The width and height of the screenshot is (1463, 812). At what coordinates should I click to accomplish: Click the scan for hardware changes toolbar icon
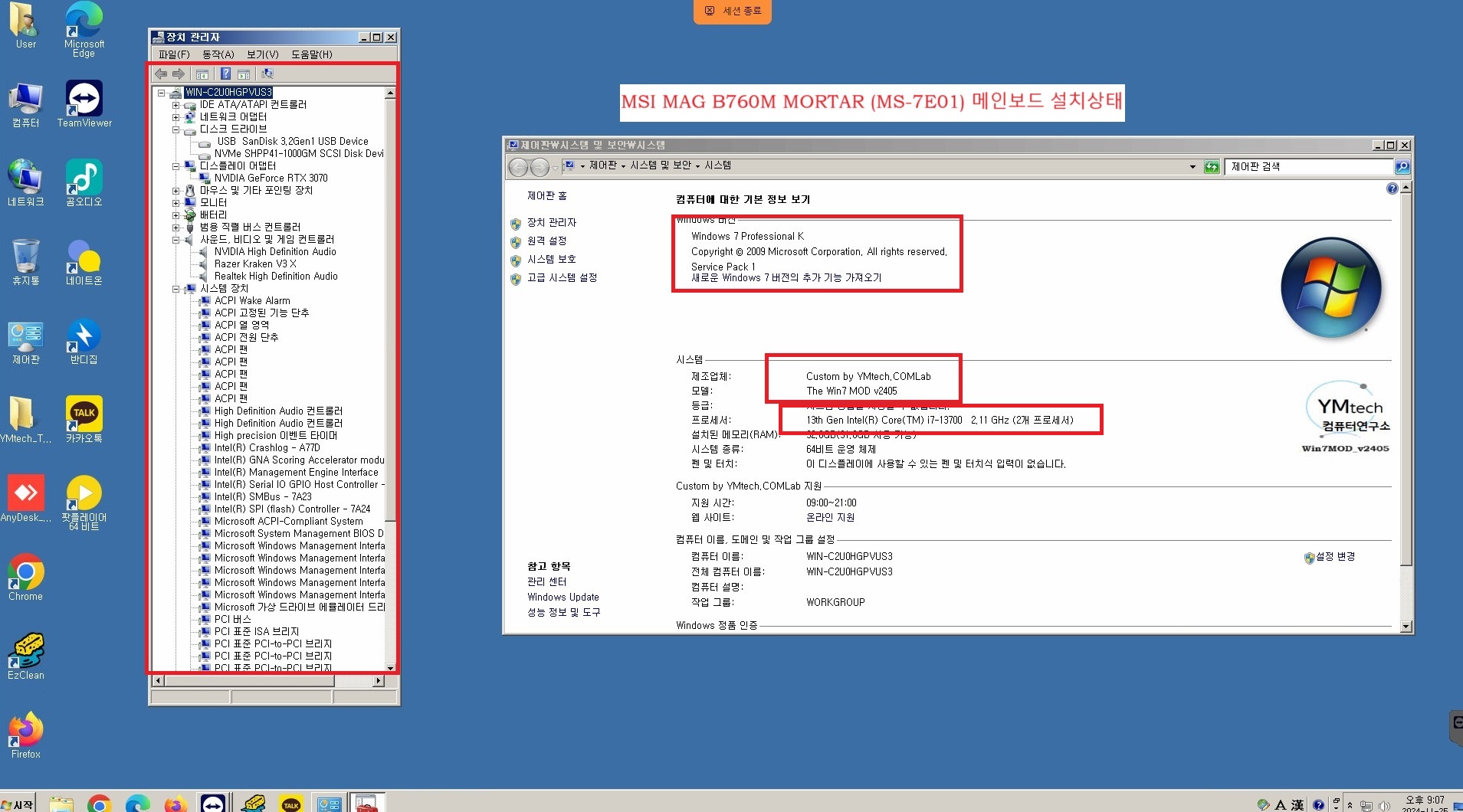[x=267, y=74]
